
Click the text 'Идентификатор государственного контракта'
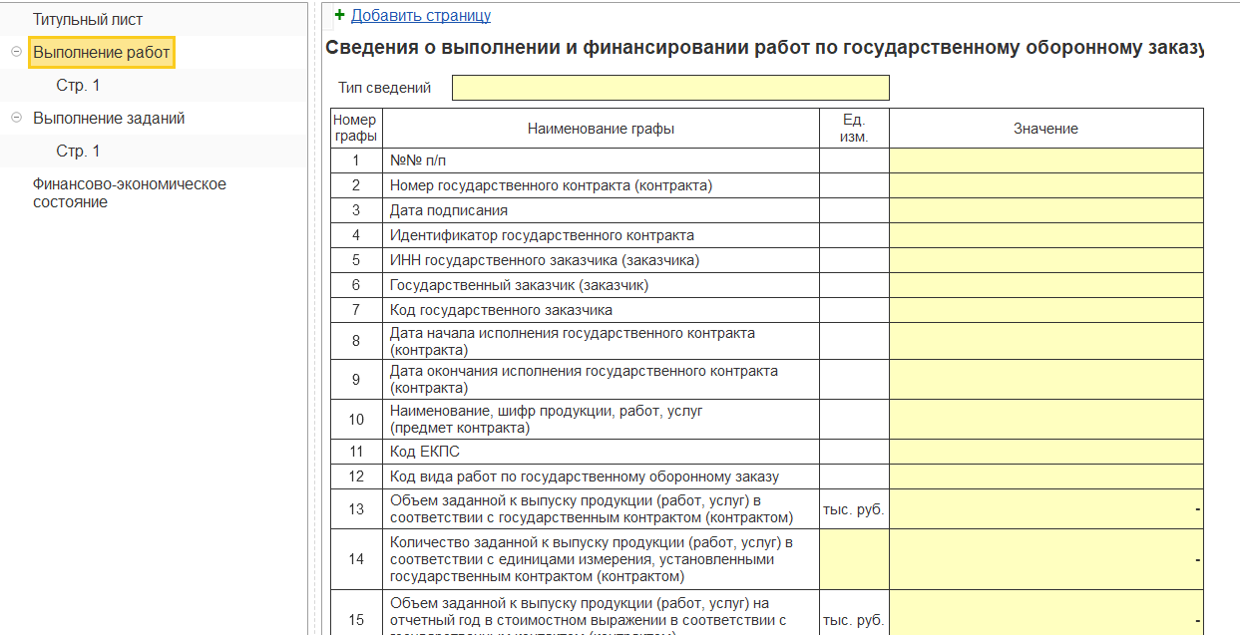pos(542,236)
